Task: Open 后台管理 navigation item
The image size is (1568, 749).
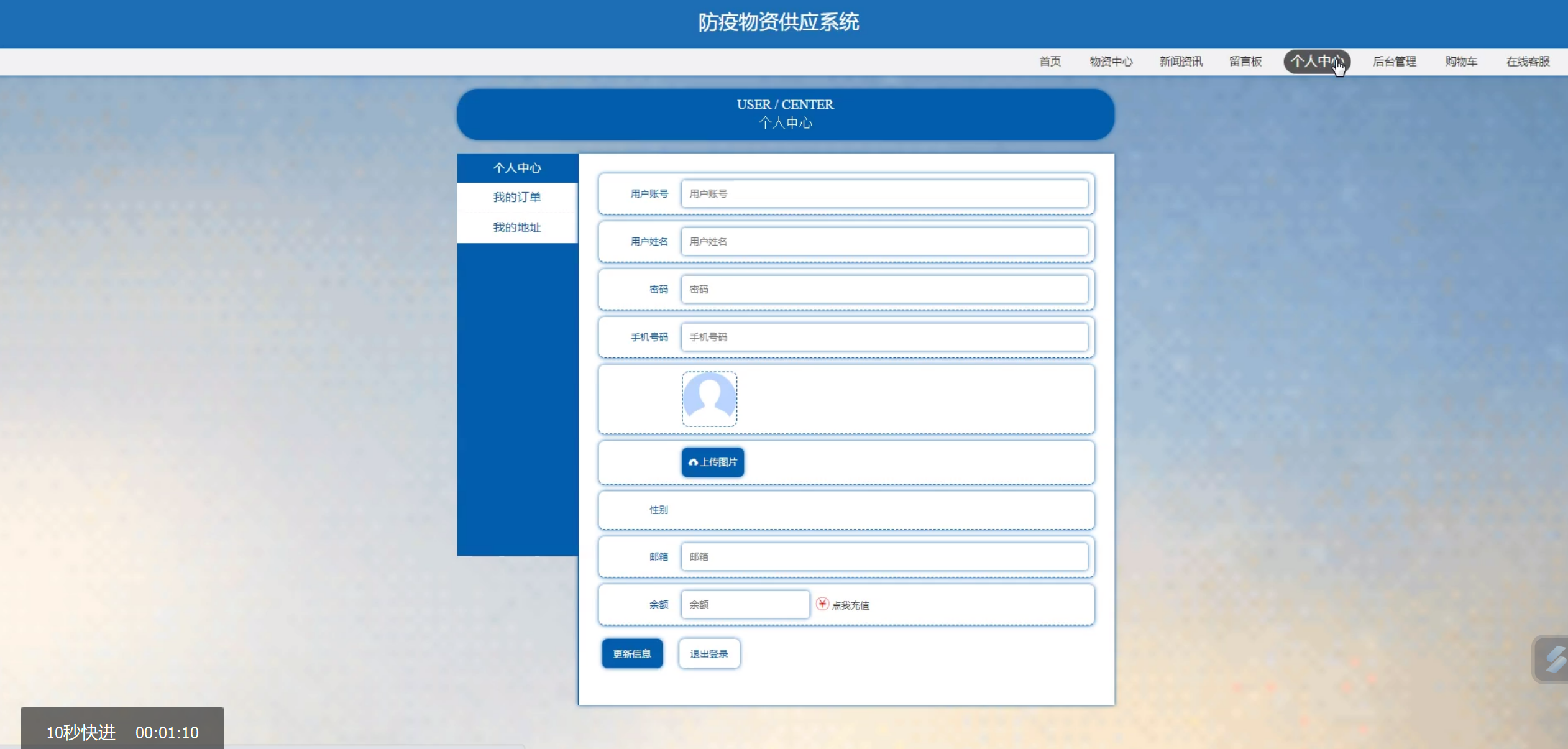Action: [1394, 62]
